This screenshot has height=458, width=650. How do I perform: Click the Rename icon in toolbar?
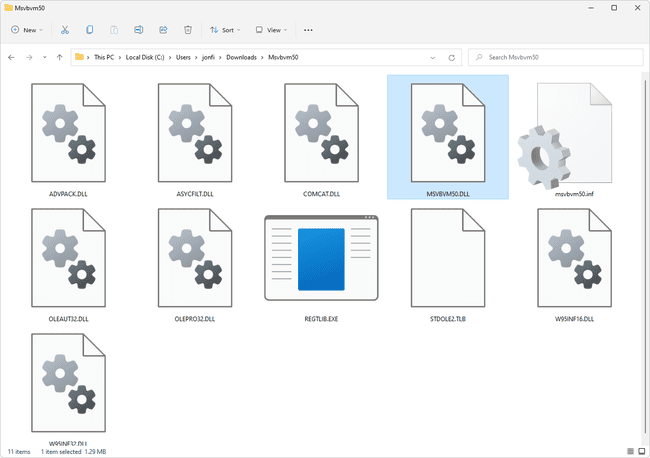(x=138, y=30)
